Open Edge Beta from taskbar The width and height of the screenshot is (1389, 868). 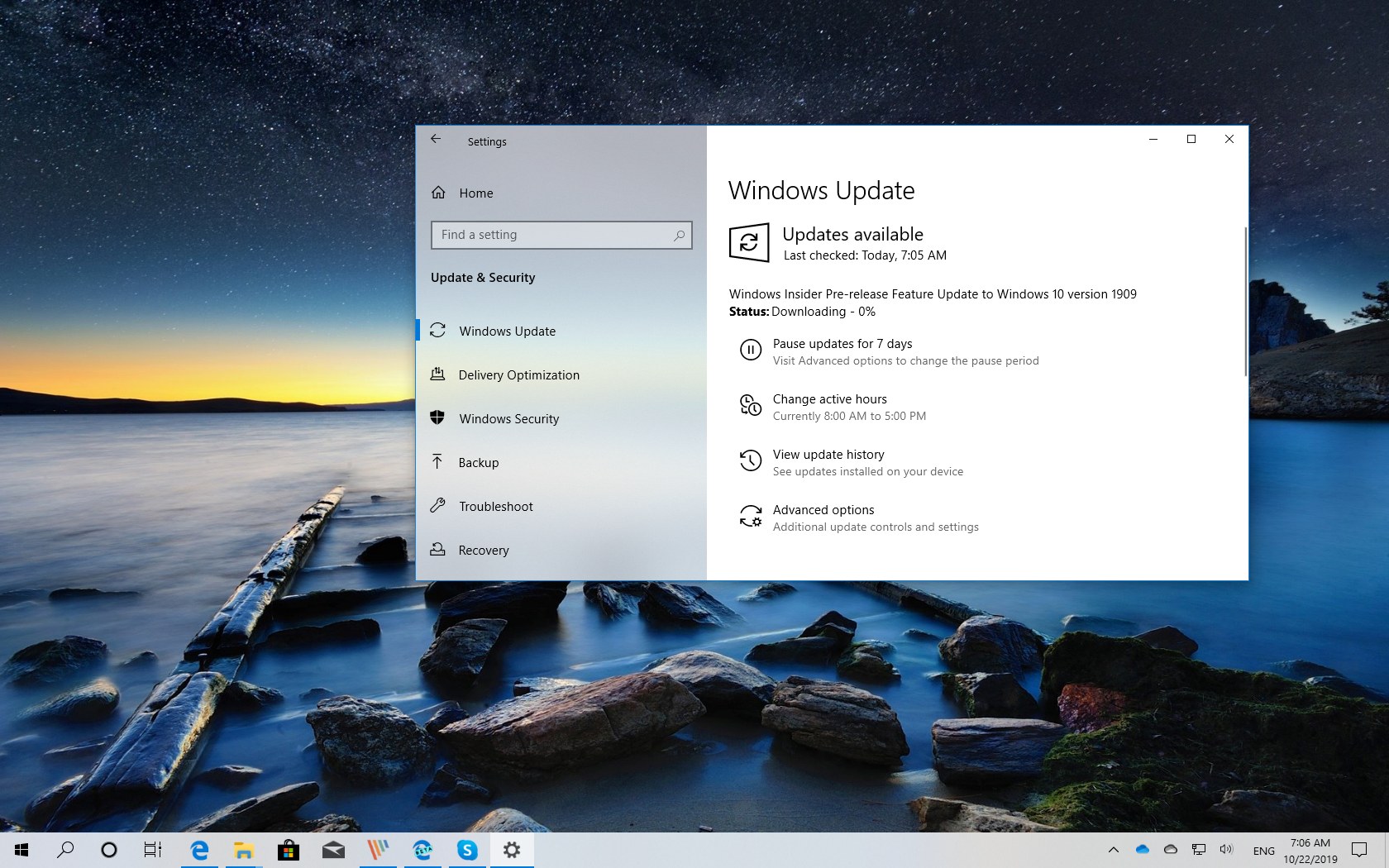tap(422, 850)
